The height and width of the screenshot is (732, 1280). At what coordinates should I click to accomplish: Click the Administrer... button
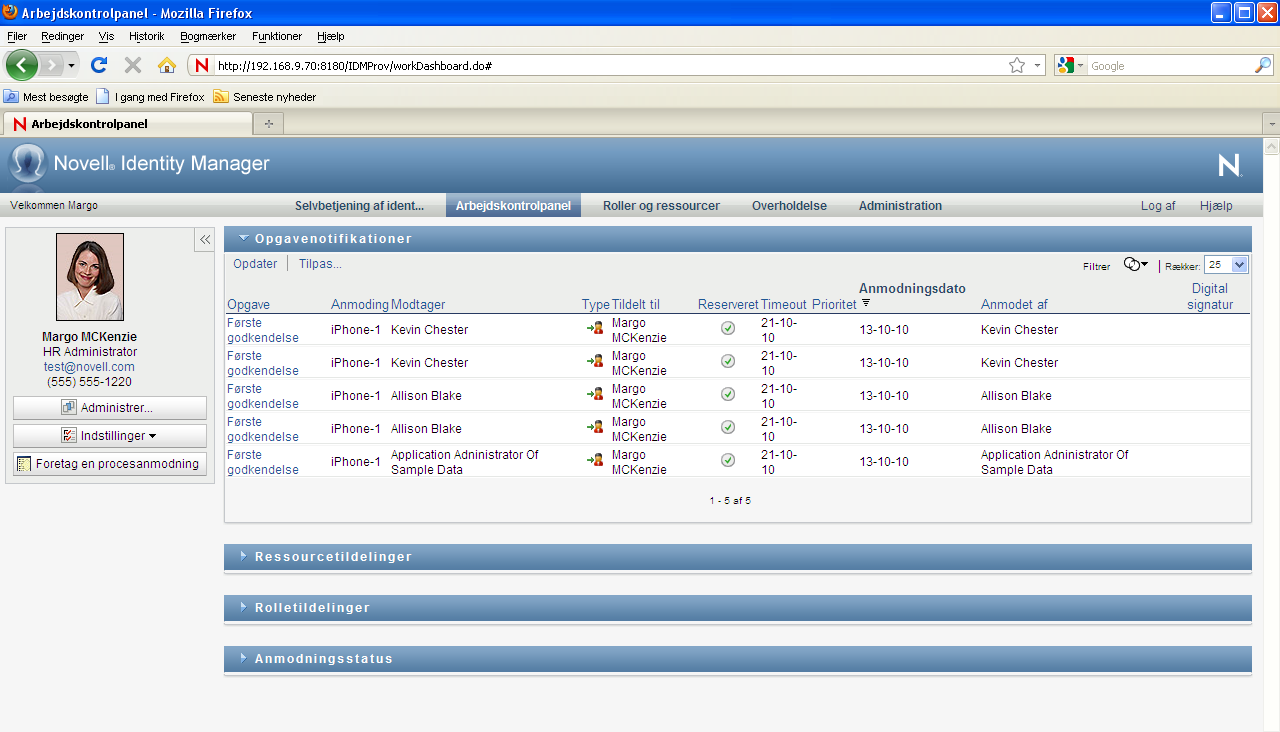110,408
